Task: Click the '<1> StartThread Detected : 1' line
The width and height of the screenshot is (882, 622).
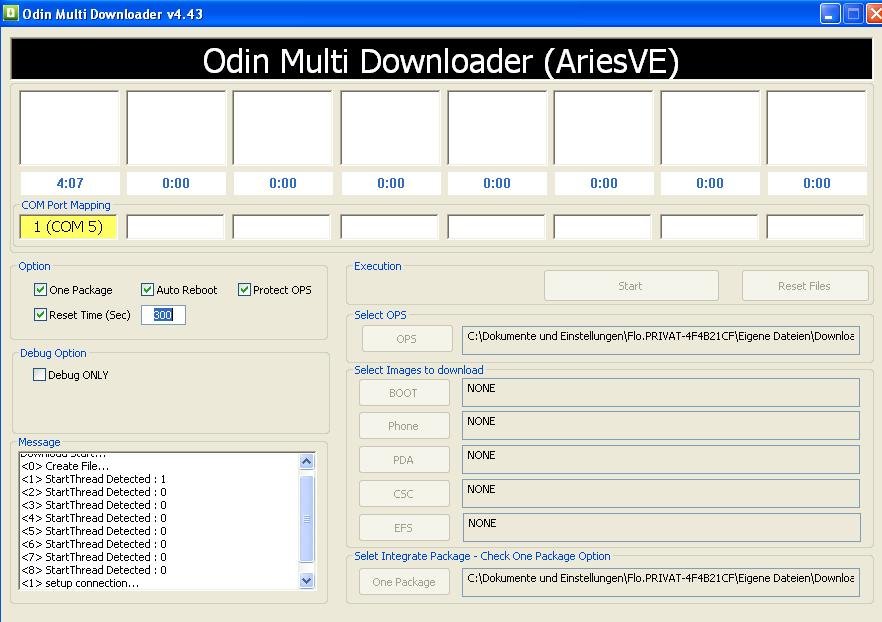Action: (93, 479)
